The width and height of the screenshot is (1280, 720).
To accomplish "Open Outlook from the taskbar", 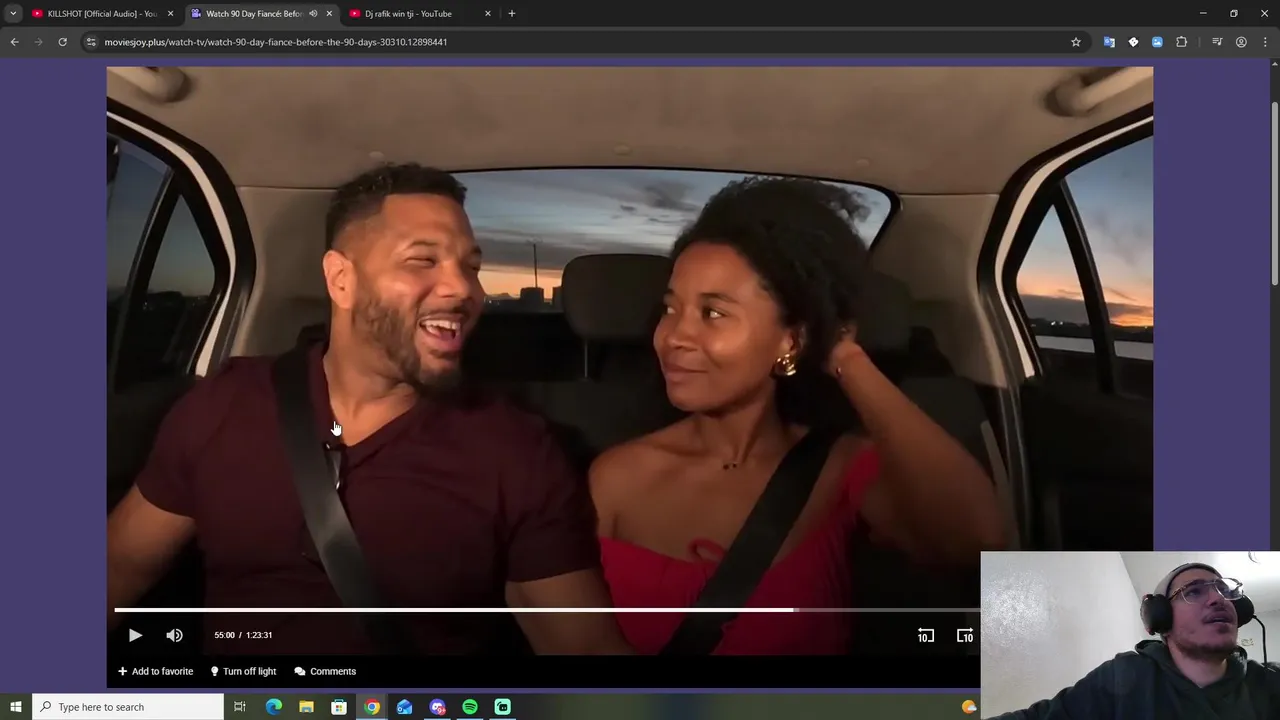I will click(x=404, y=707).
